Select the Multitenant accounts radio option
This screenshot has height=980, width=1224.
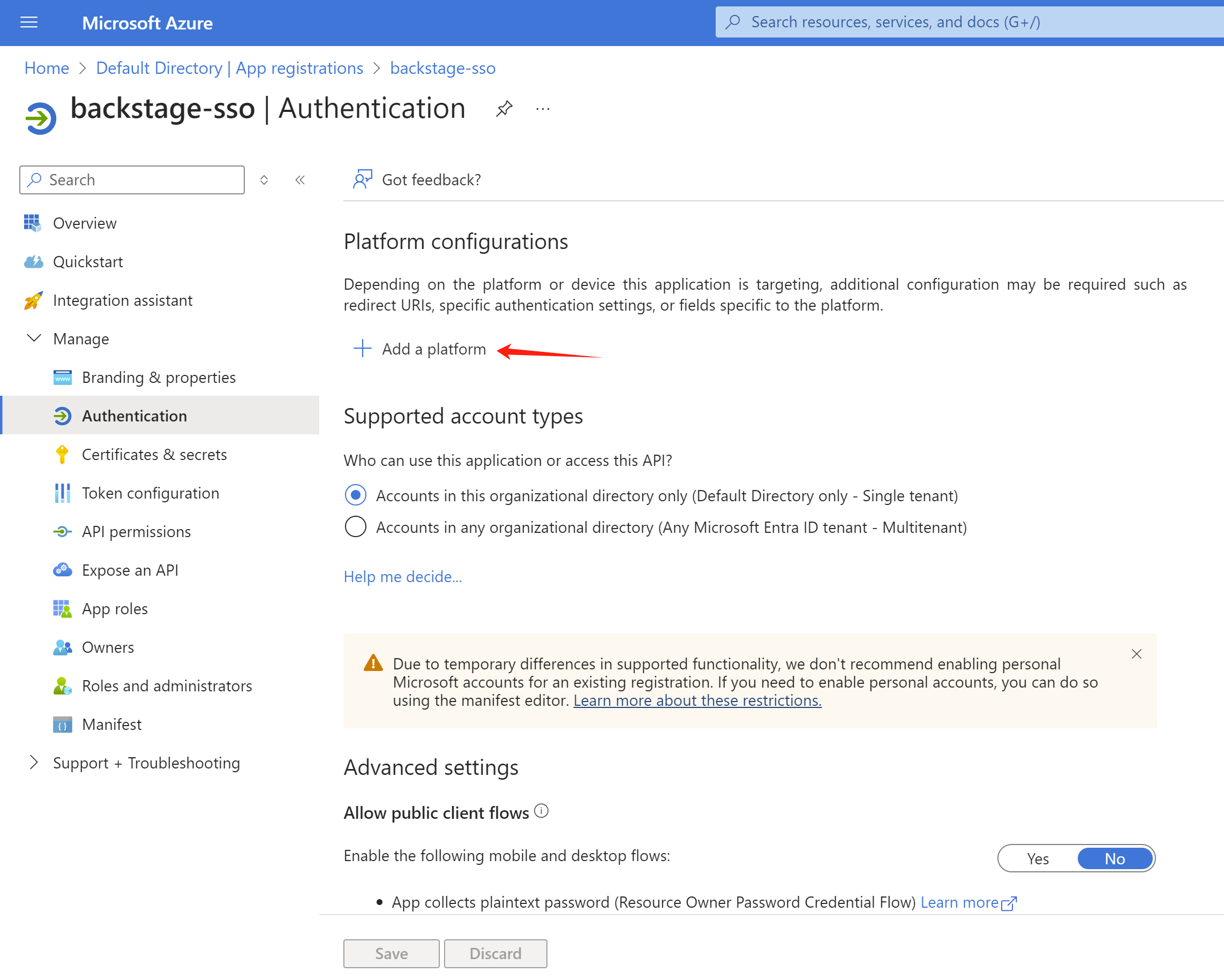point(355,527)
